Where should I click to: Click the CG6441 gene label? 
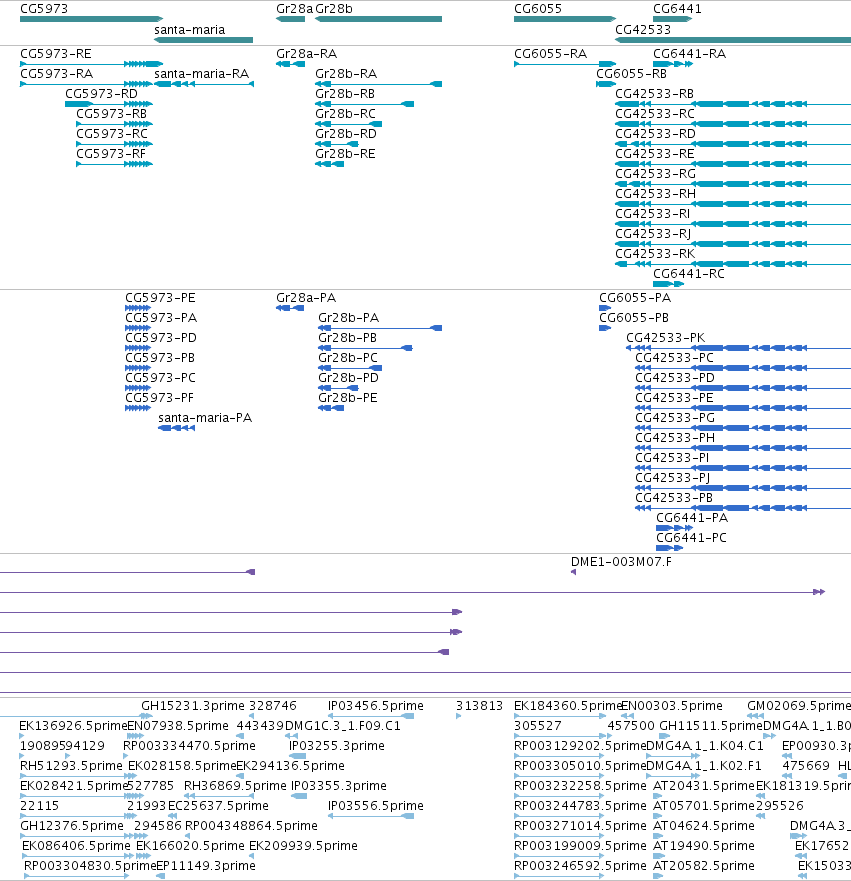(677, 9)
